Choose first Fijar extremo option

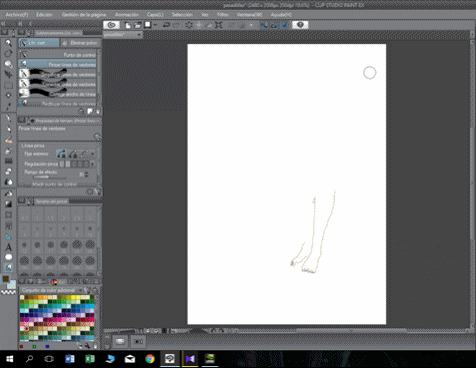(61, 154)
